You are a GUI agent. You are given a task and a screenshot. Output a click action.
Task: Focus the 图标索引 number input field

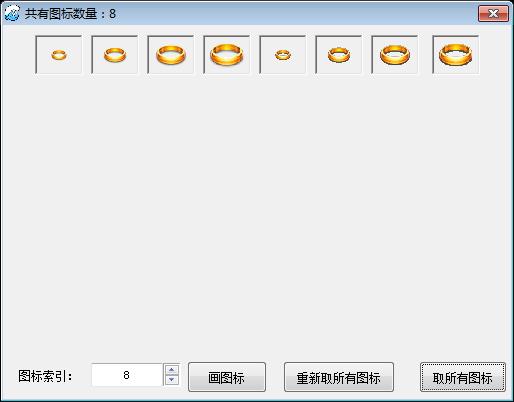click(127, 375)
